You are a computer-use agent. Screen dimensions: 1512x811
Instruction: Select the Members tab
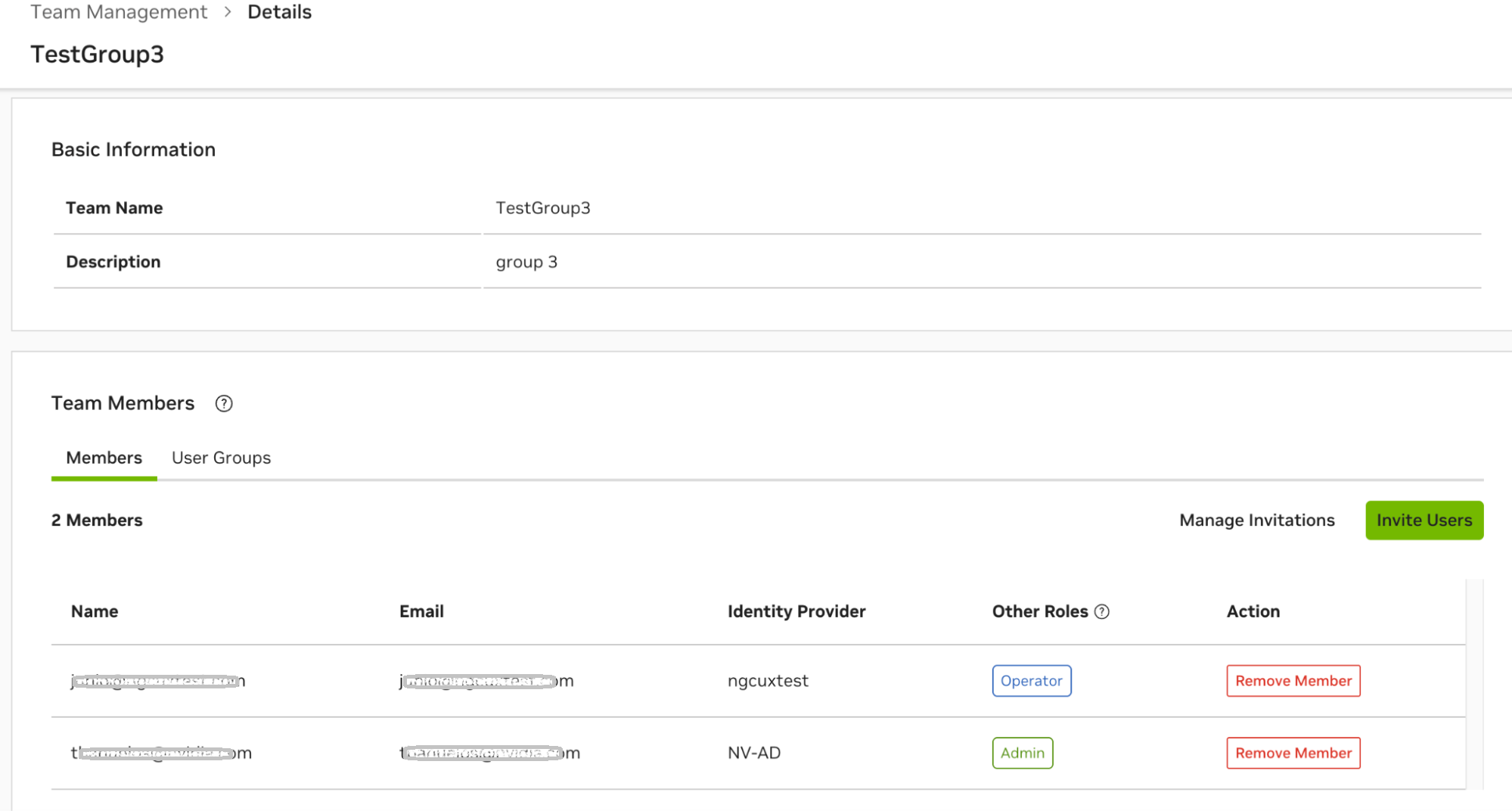coord(104,457)
